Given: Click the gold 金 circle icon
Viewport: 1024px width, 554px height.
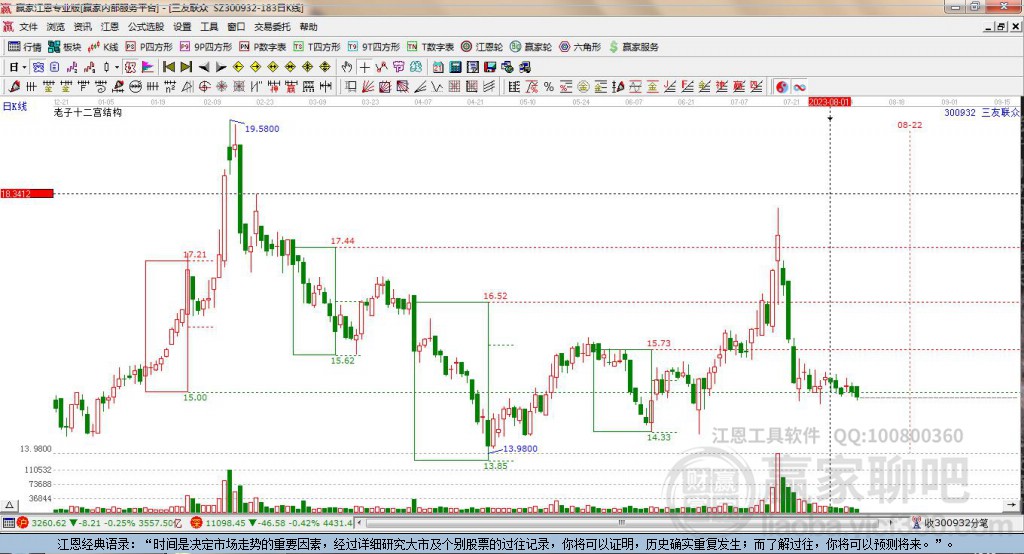Looking at the screenshot, I should 583,86.
